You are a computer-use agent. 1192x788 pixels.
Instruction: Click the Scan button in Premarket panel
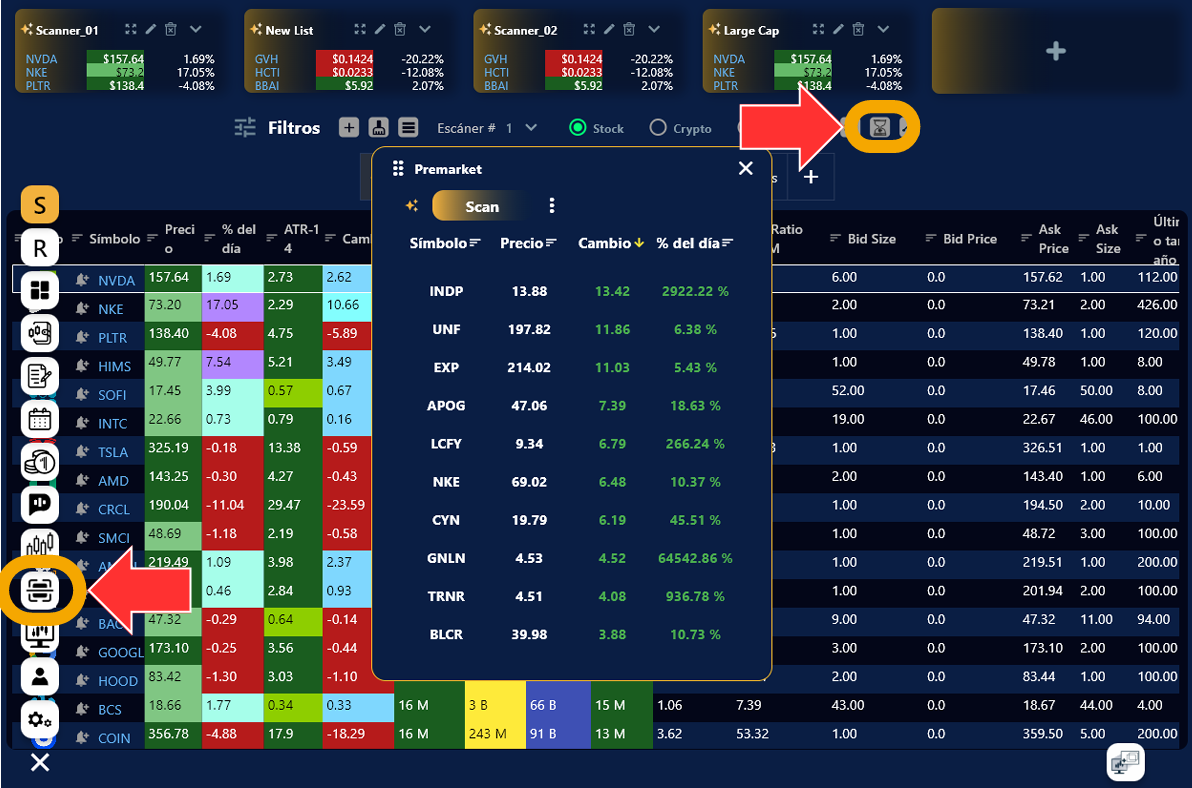(x=482, y=206)
